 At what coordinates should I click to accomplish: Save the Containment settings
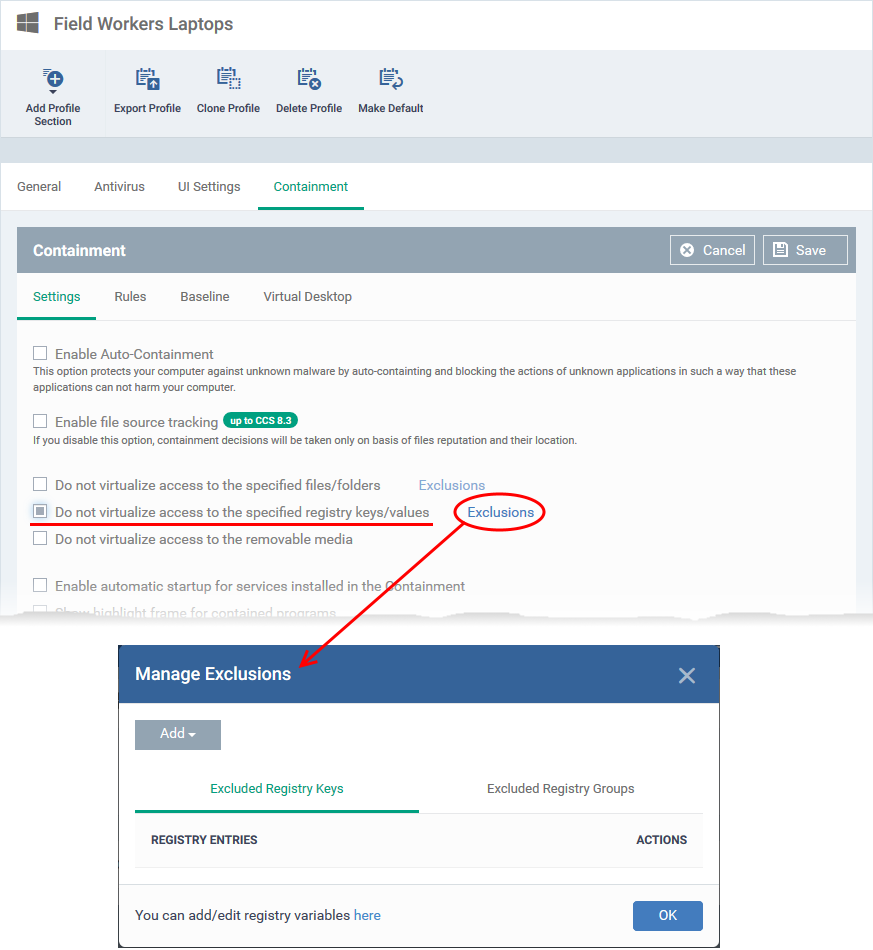tap(805, 250)
